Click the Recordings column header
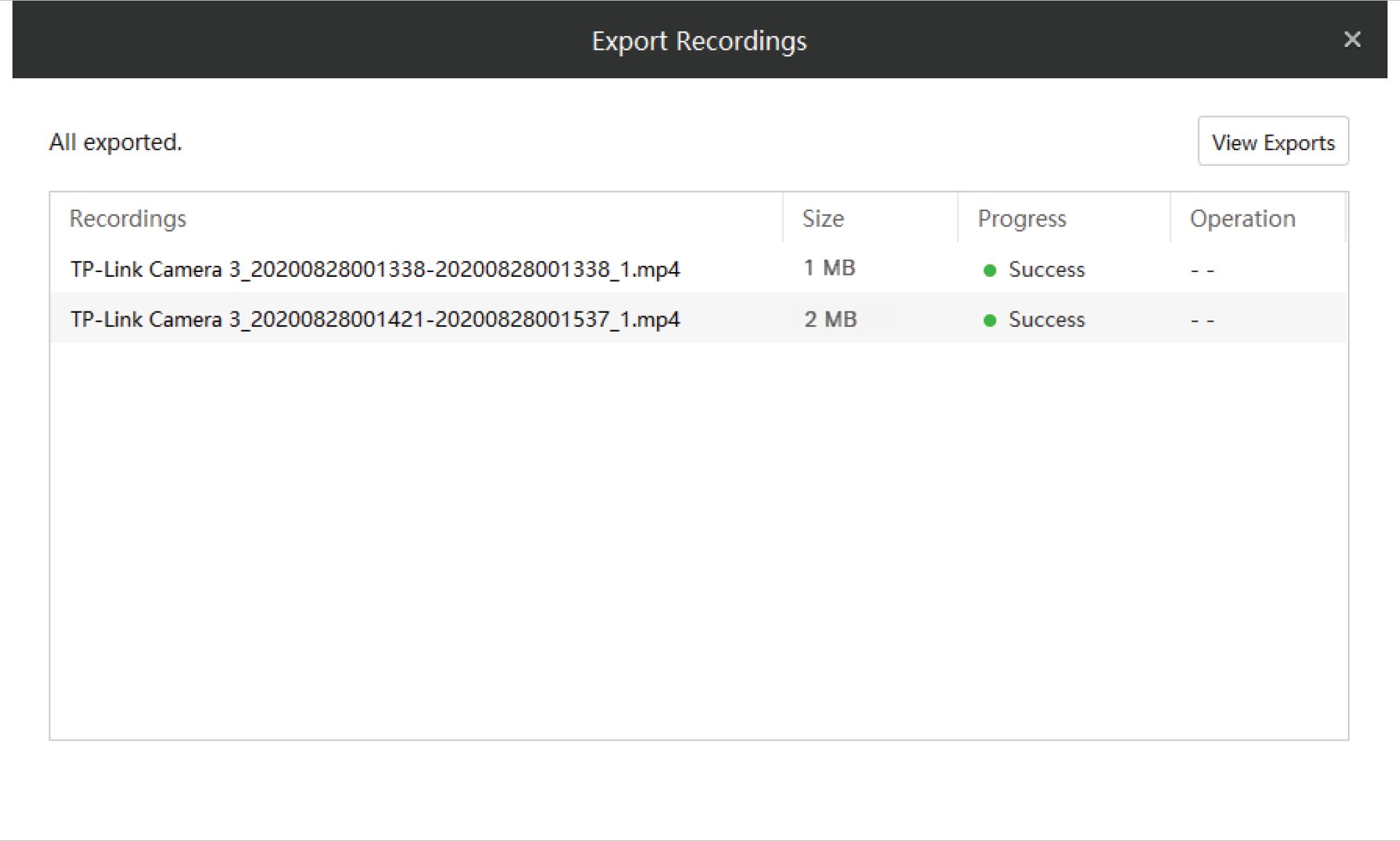Image resolution: width=1400 pixels, height=841 pixels. 128,219
